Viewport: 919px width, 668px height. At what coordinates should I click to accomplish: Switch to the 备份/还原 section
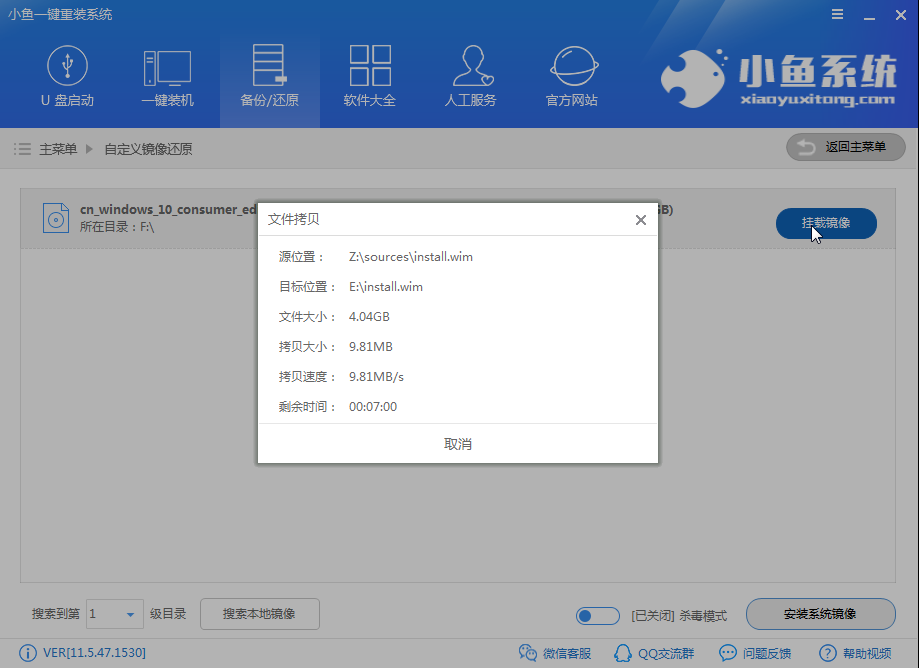click(x=269, y=75)
